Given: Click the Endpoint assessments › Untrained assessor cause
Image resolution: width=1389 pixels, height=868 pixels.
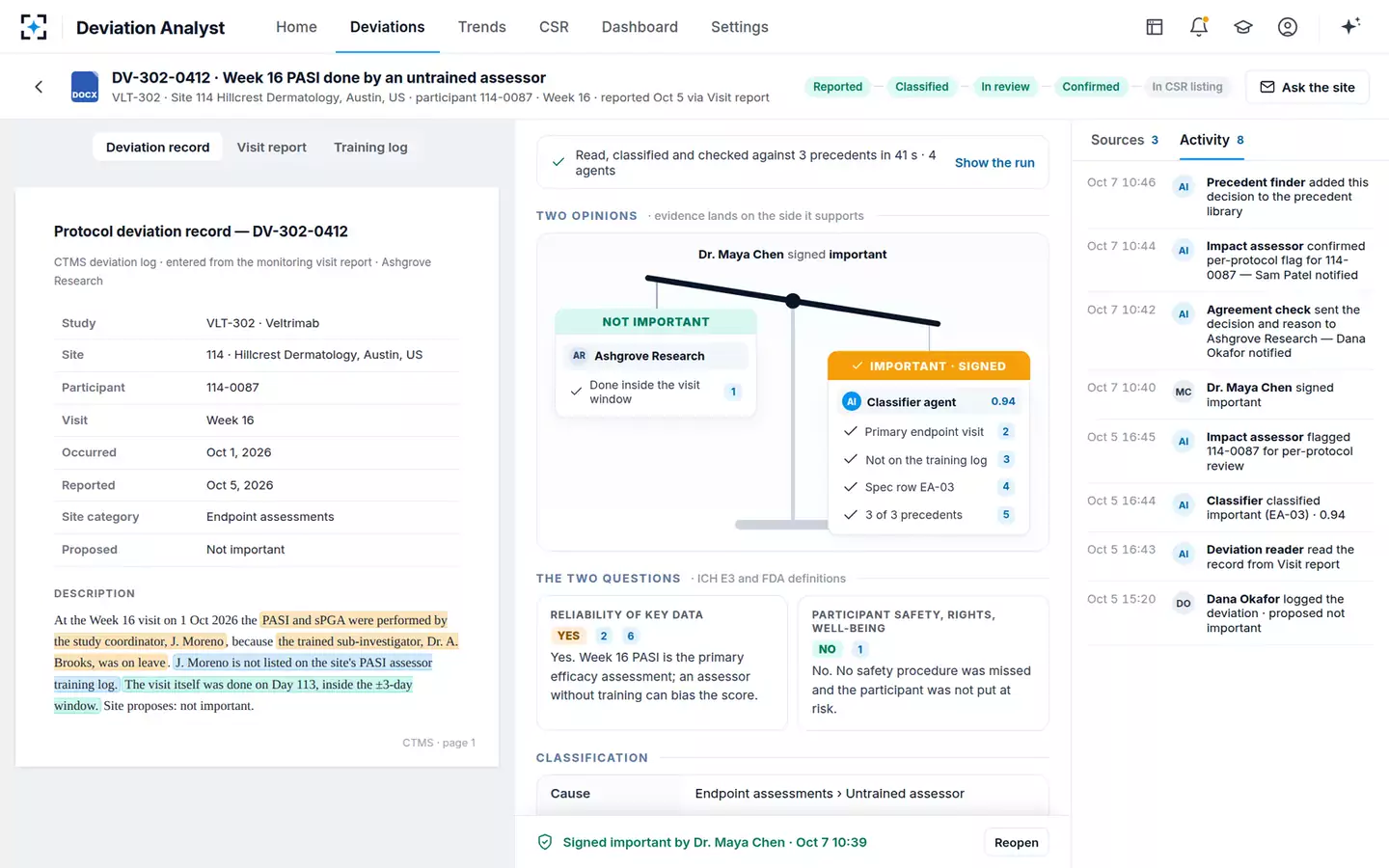Looking at the screenshot, I should 830,794.
